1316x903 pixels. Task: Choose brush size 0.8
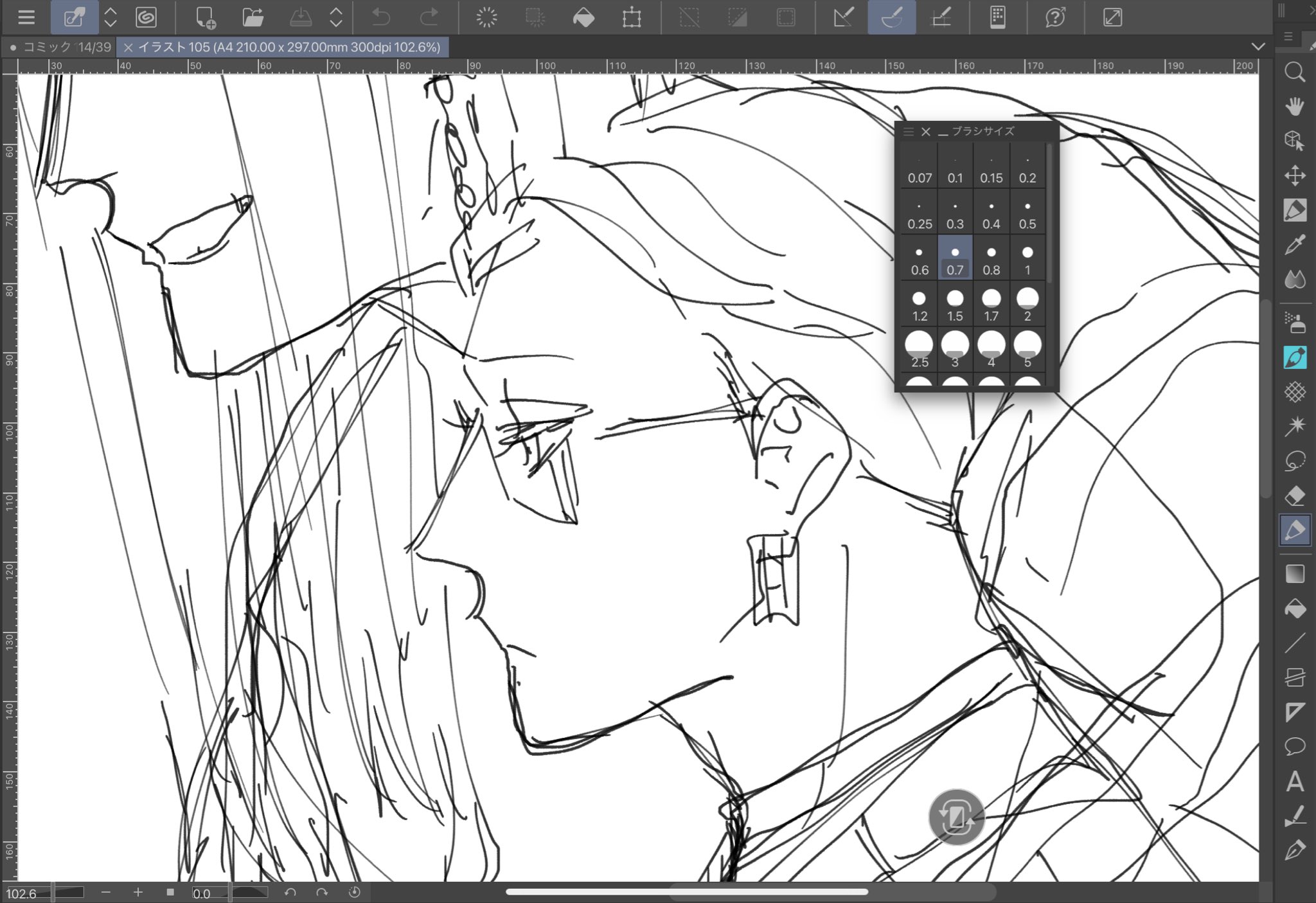click(991, 258)
